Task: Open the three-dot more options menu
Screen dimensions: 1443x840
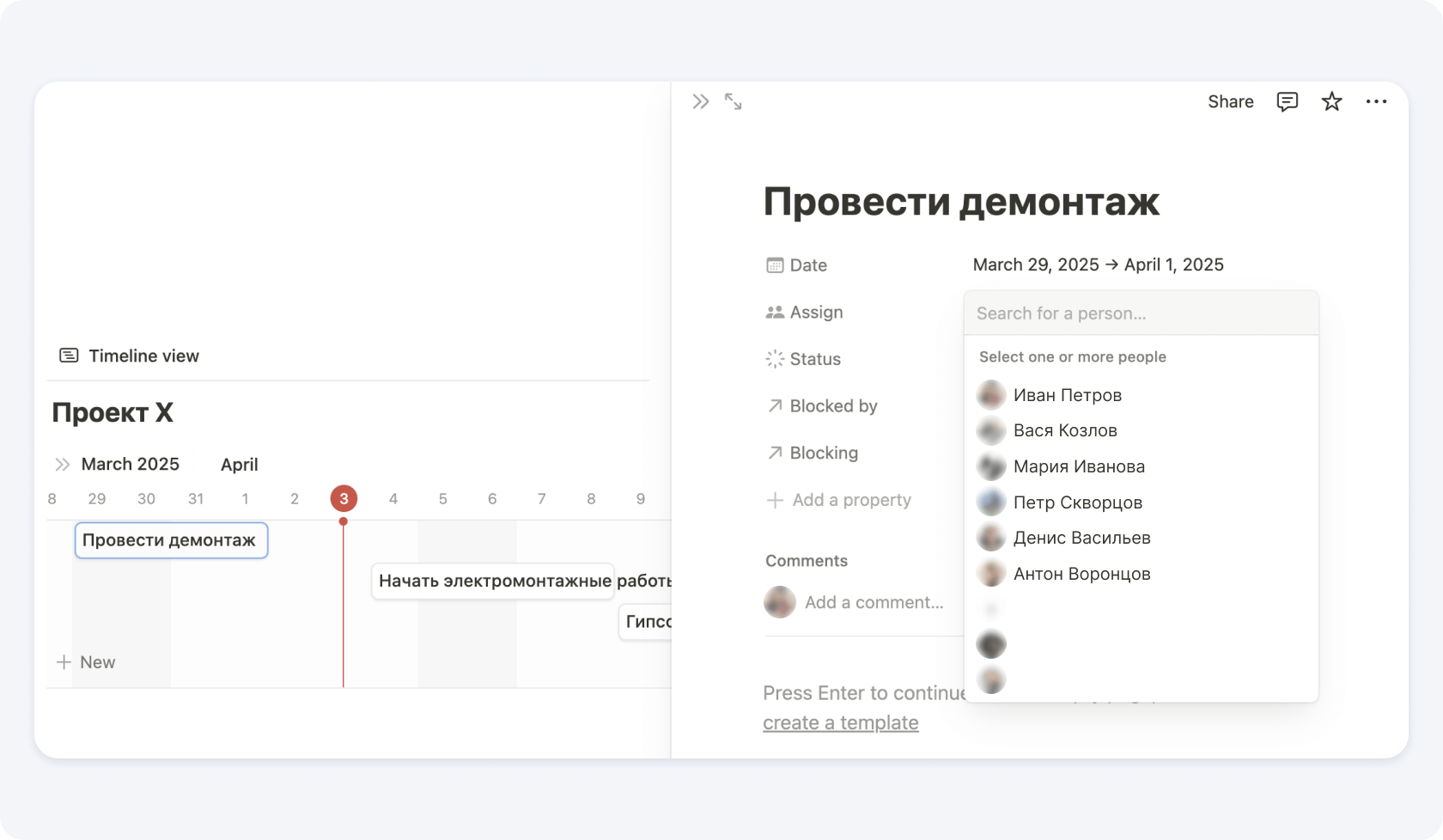Action: coord(1376,102)
